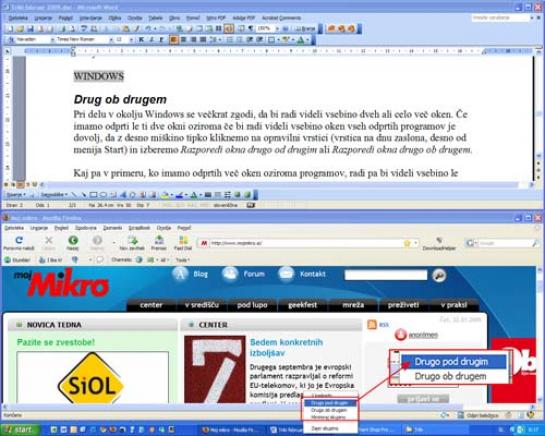545x436 pixels.
Task: Open the font color dropdown arrow
Action: coord(308,40)
